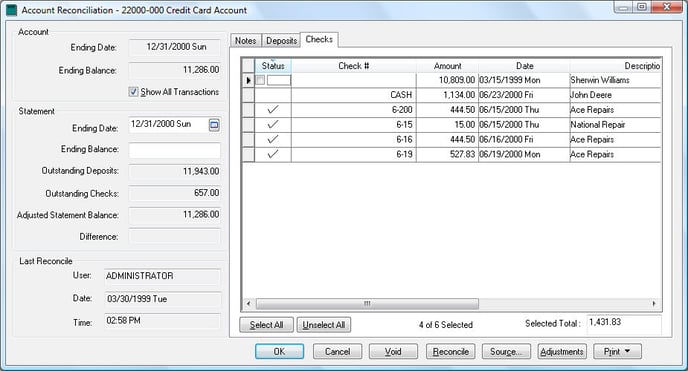688x371 pixels.
Task: Uncheck the status mark for check 6-15
Action: pyautogui.click(x=273, y=125)
